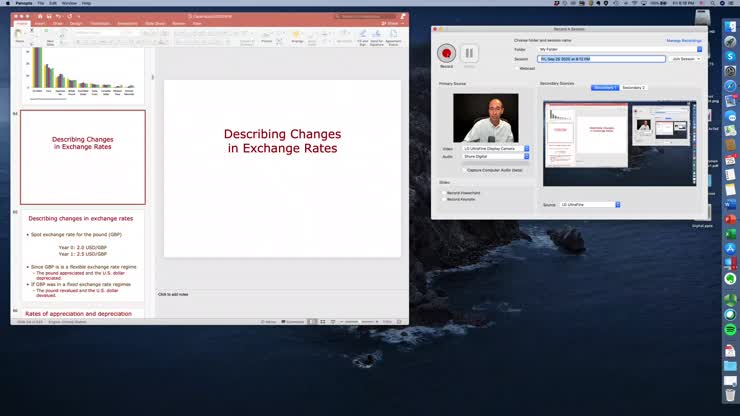Switch to the Secondary 1 tab

(605, 88)
